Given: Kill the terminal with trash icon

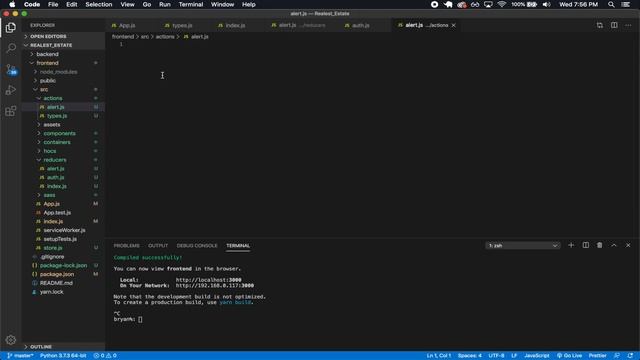Looking at the screenshot, I should pos(600,245).
